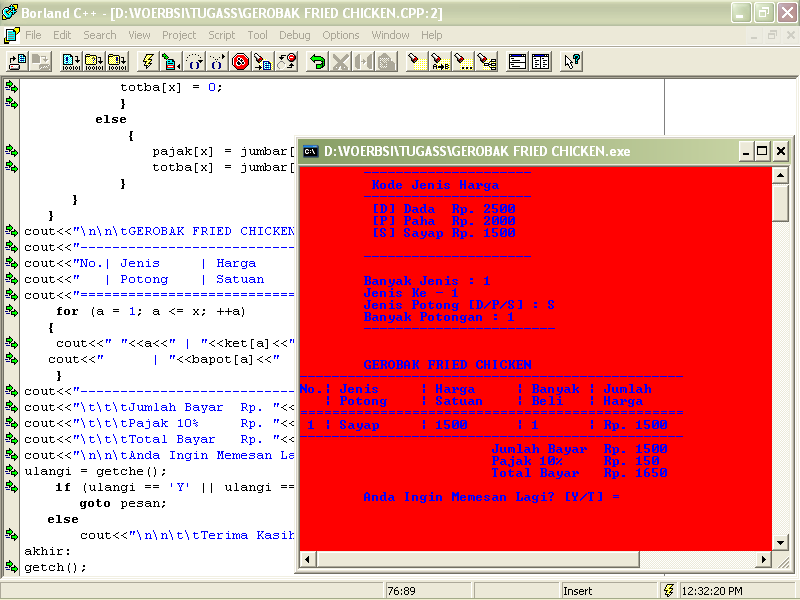Open the Search menu
Viewport: 800px width, 600px height.
tap(100, 35)
